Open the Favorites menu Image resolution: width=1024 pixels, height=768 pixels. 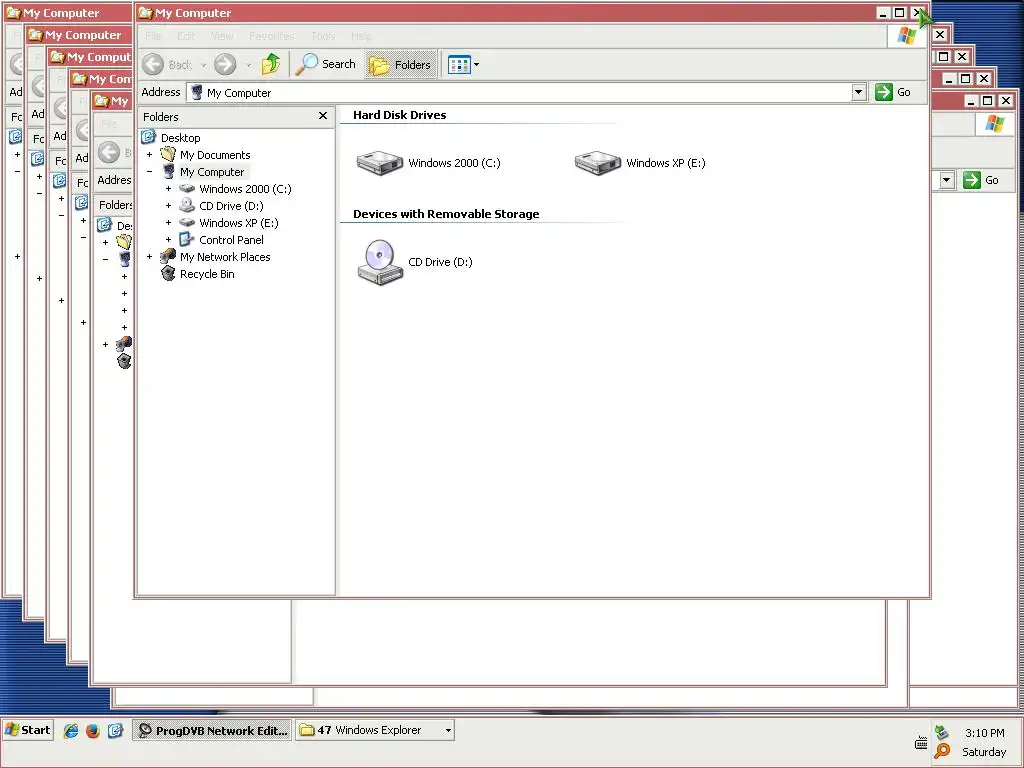tap(272, 36)
